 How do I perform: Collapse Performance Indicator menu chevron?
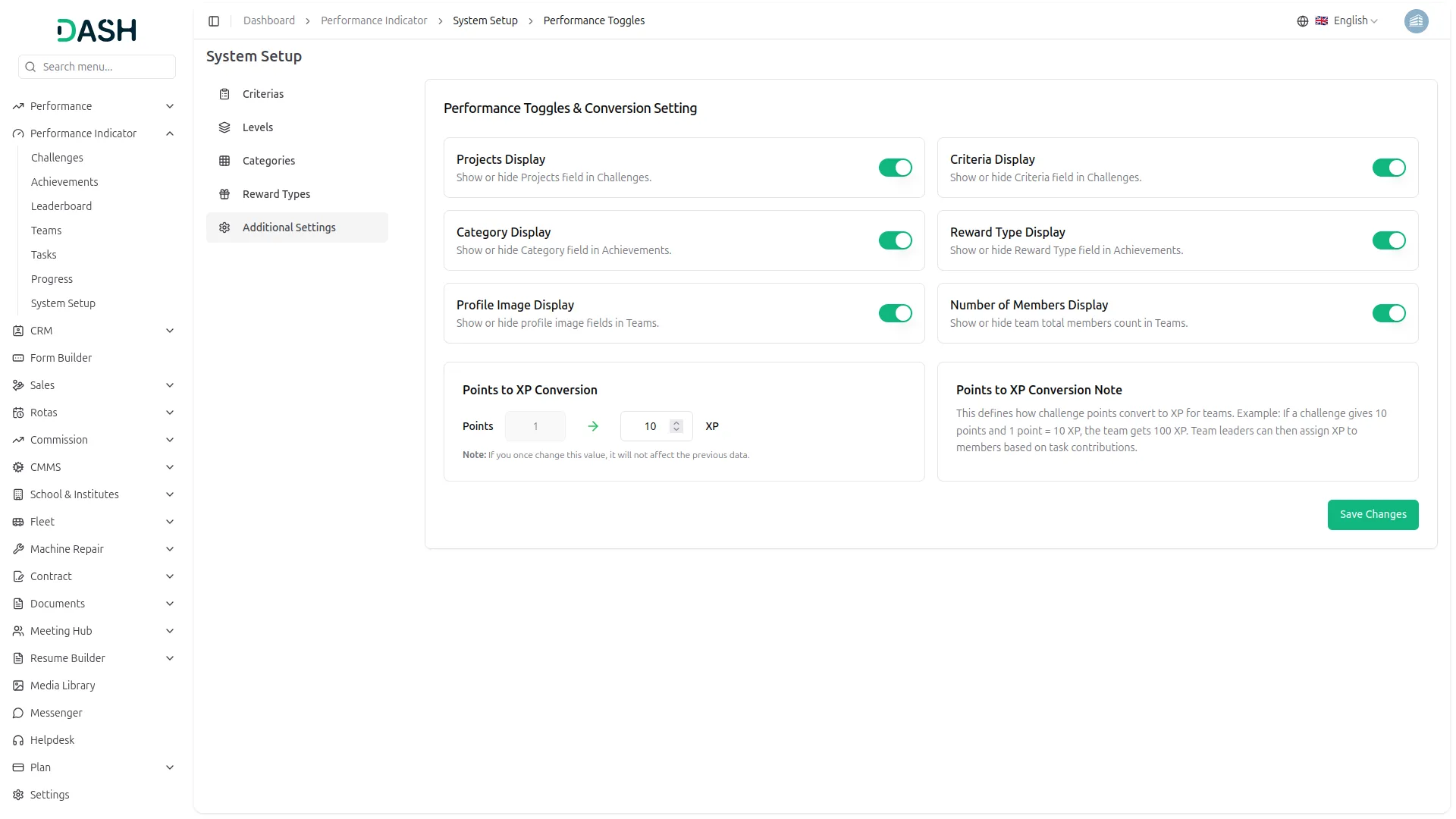[x=170, y=133]
